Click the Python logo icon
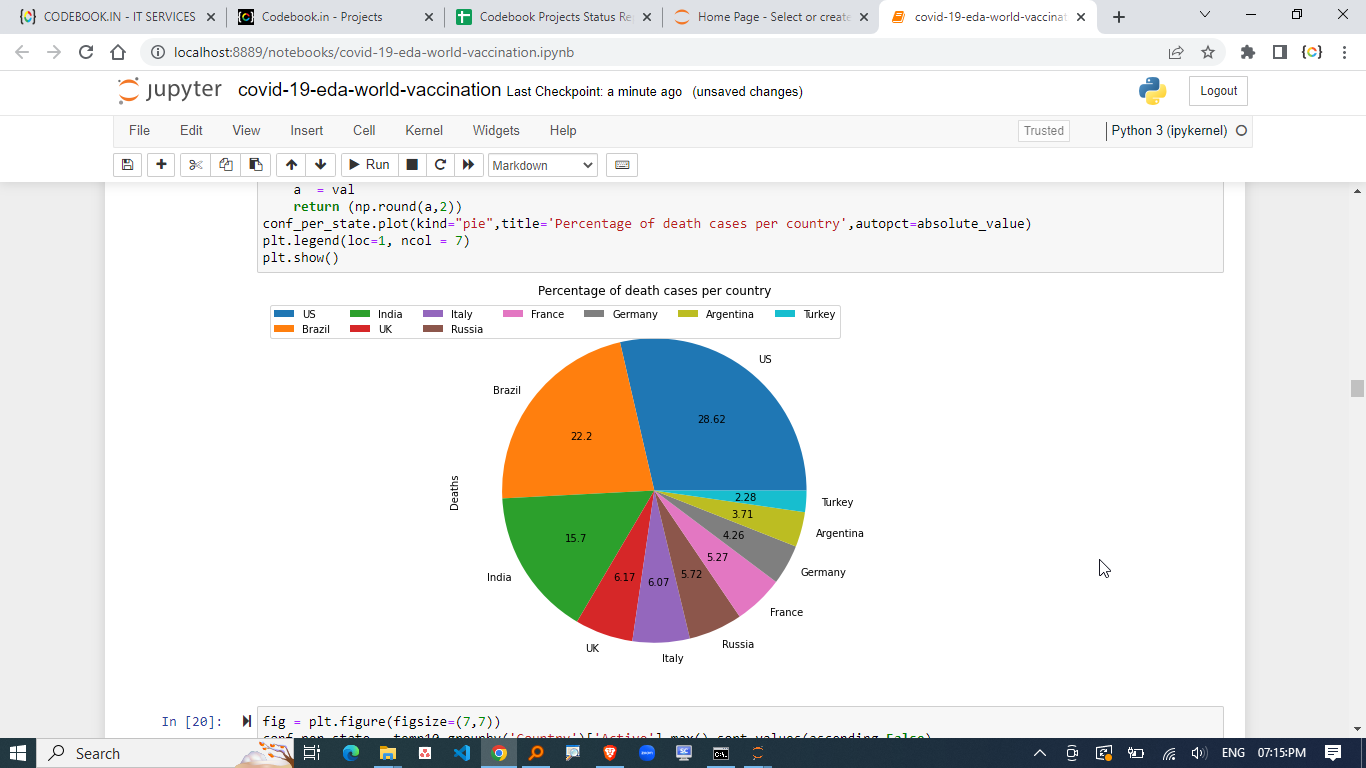This screenshot has width=1366, height=768. (x=1152, y=91)
